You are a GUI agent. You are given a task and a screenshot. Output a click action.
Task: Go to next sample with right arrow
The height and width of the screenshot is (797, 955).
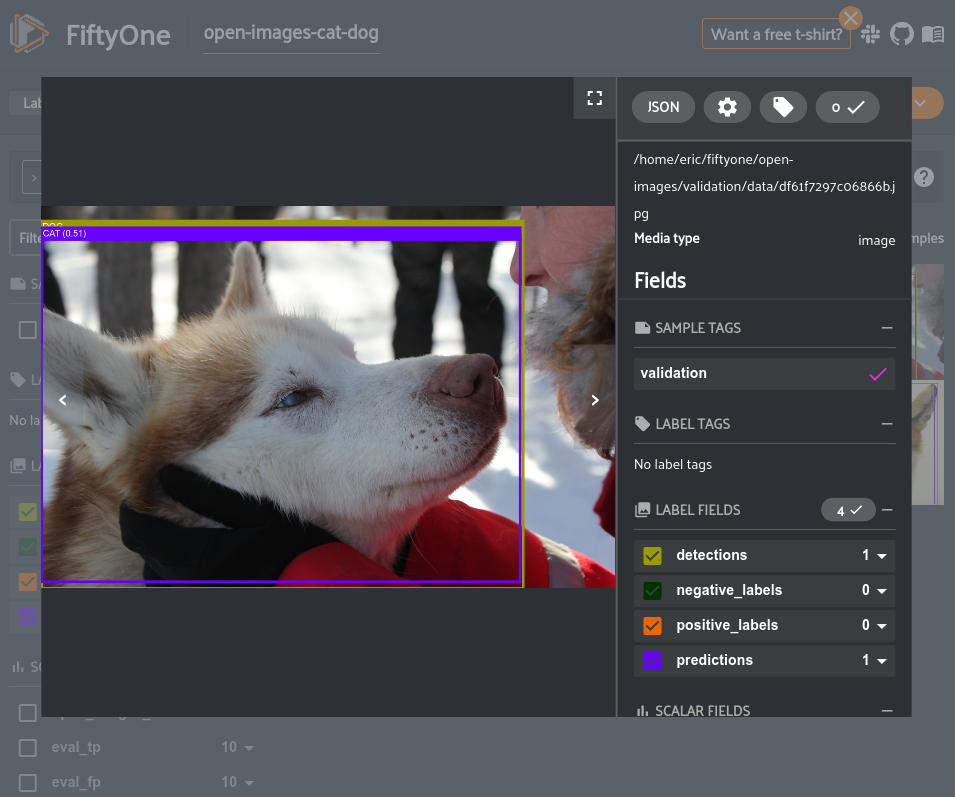tap(595, 400)
